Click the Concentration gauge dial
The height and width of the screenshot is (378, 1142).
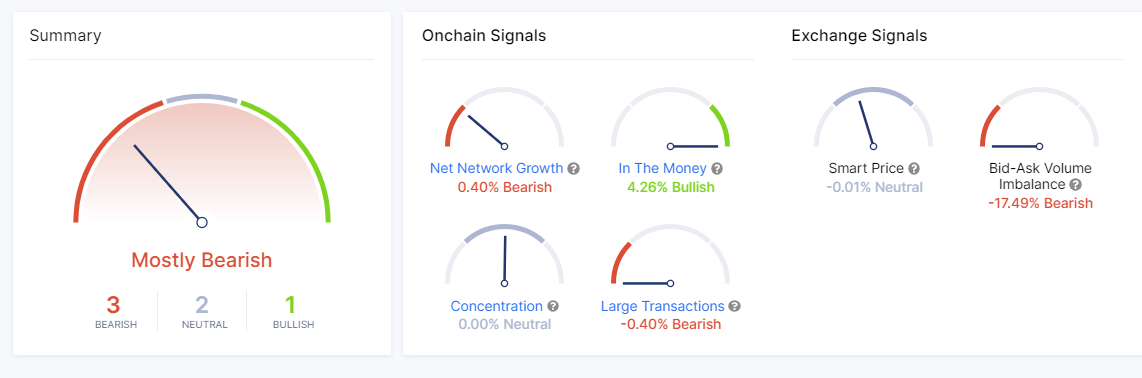tap(504, 256)
